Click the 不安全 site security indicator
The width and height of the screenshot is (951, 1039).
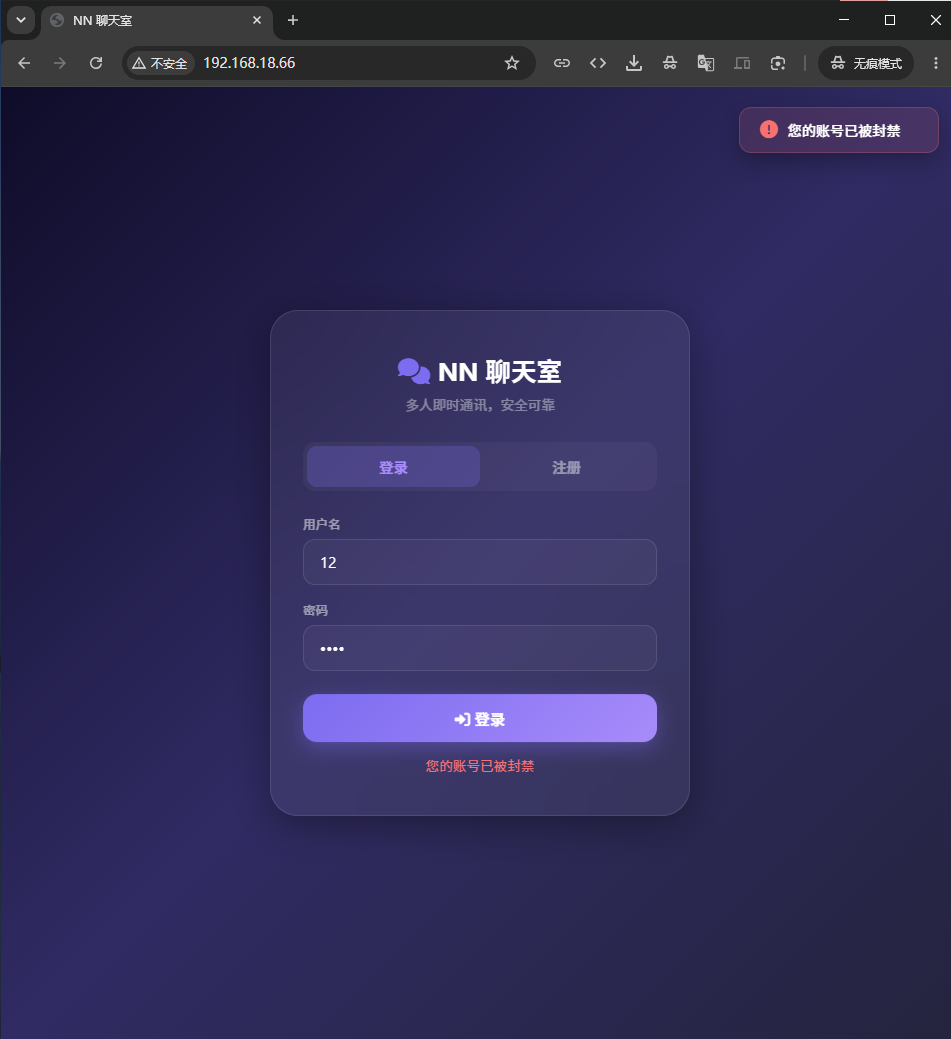[160, 63]
